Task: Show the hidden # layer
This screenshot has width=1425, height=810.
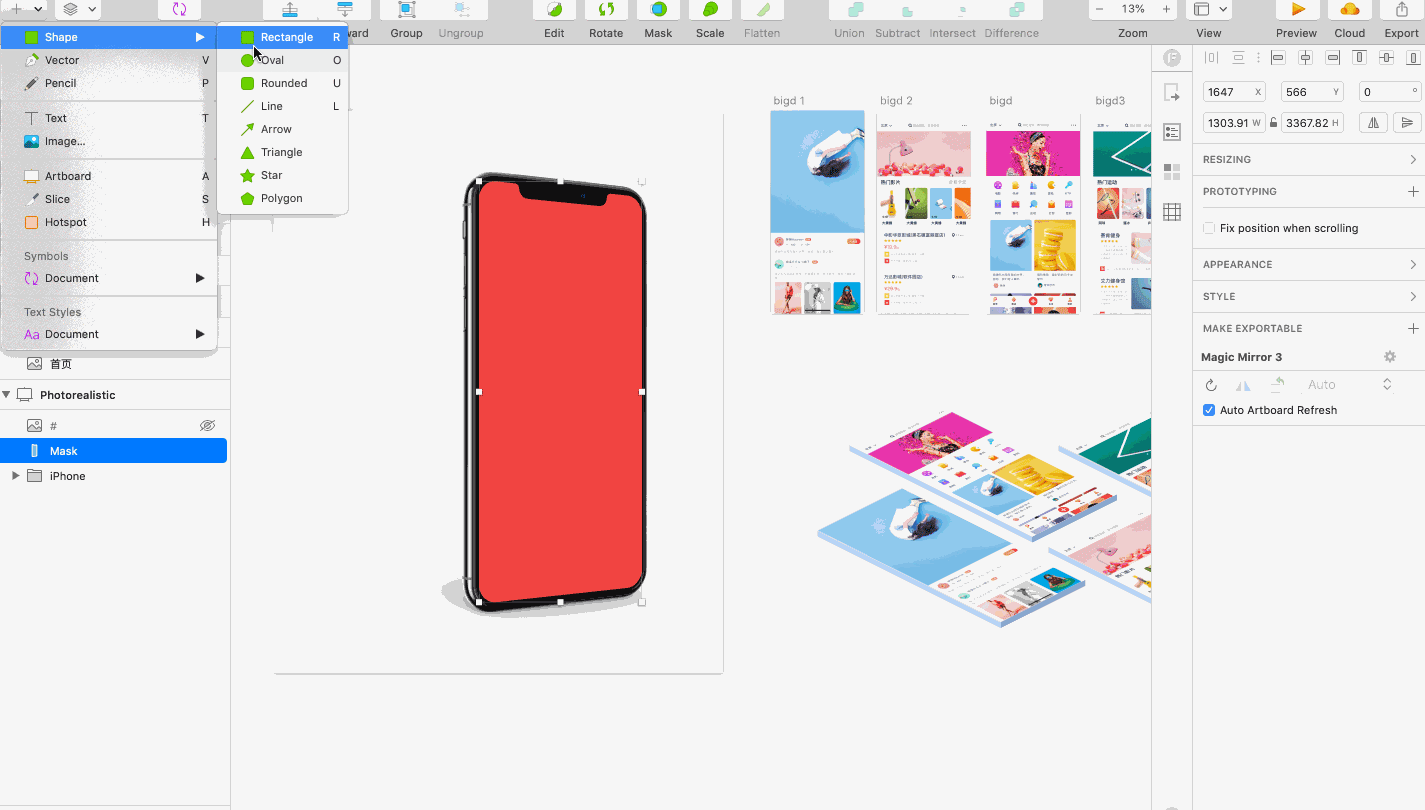Action: click(x=207, y=426)
